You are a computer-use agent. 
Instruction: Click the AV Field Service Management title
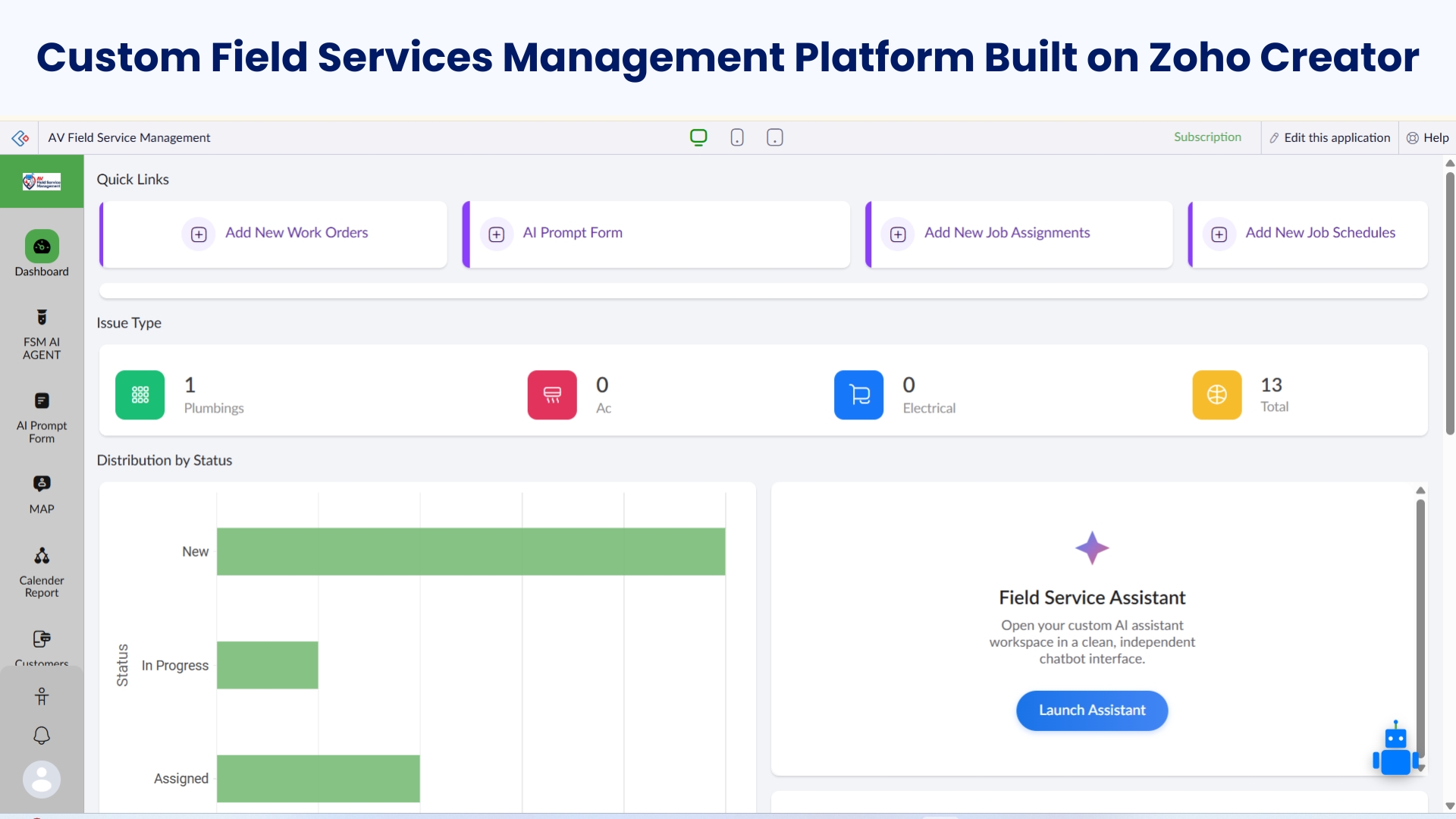[x=129, y=138]
